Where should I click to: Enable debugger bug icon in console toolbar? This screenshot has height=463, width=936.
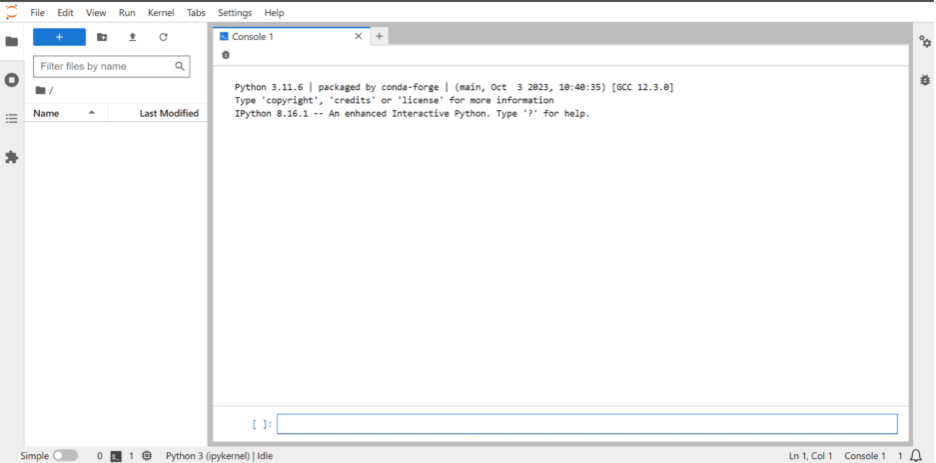pyautogui.click(x=226, y=55)
